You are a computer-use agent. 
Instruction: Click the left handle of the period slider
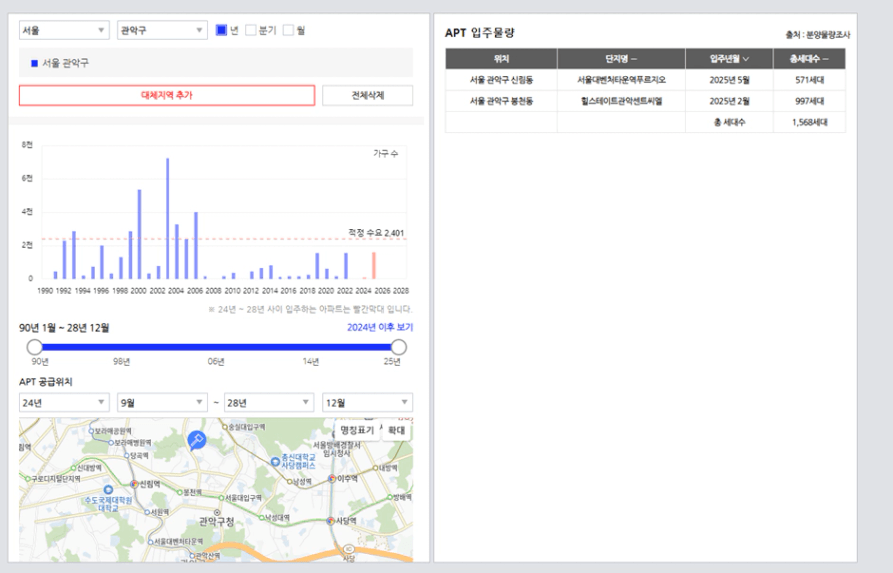point(35,347)
